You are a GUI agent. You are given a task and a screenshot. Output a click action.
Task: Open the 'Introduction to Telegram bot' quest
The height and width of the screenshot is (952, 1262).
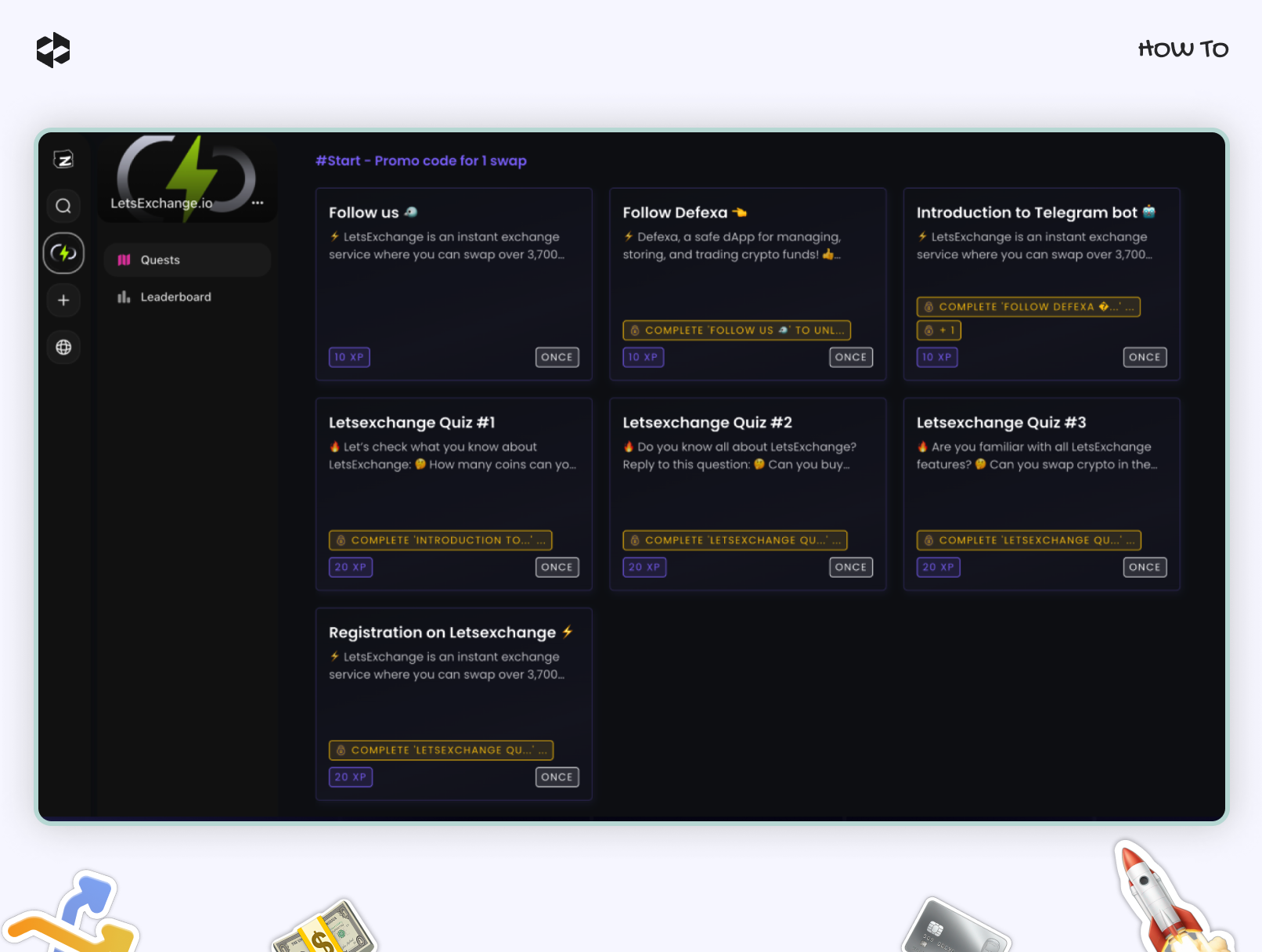coord(1041,284)
